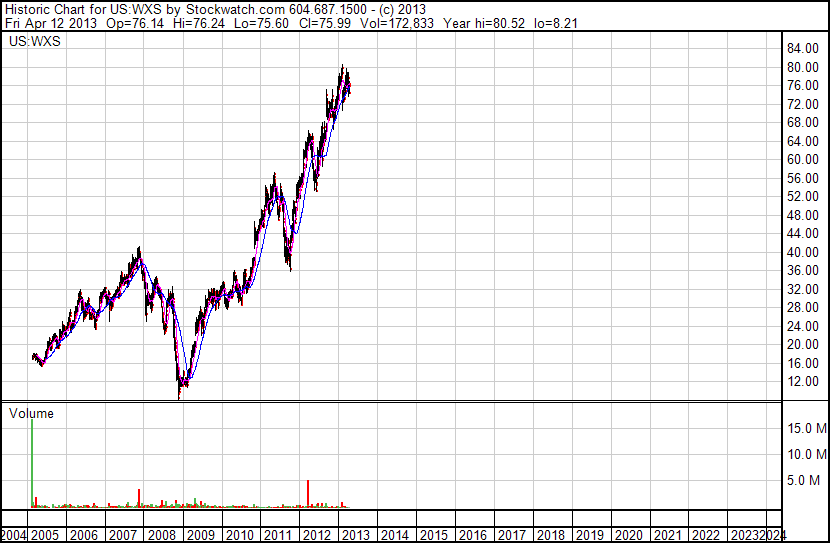The height and width of the screenshot is (543, 830).
Task: Select the 36.00 price axis label
Action: pyautogui.click(x=803, y=270)
